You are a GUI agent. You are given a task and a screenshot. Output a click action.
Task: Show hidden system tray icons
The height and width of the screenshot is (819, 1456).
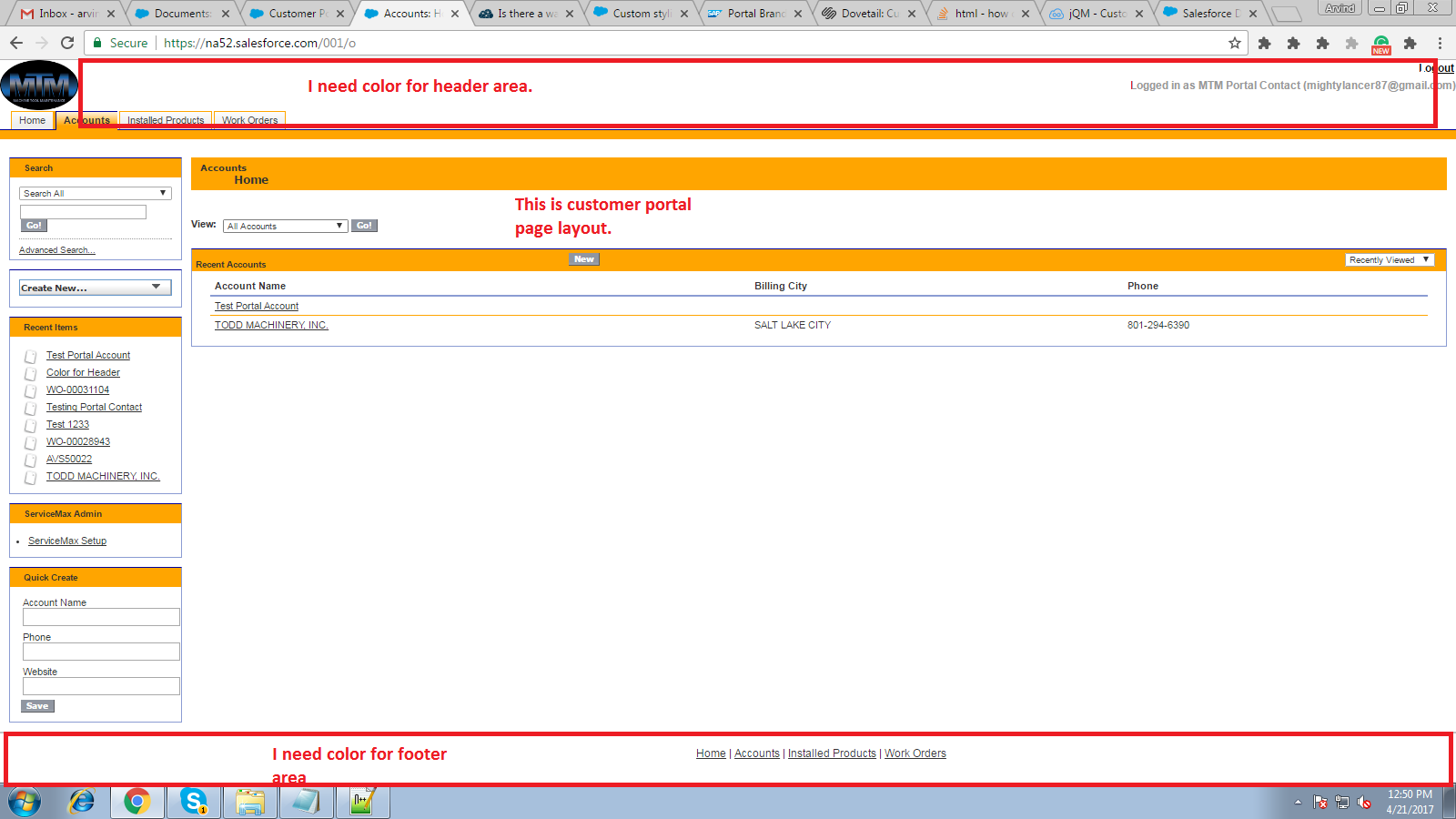pos(1298,802)
